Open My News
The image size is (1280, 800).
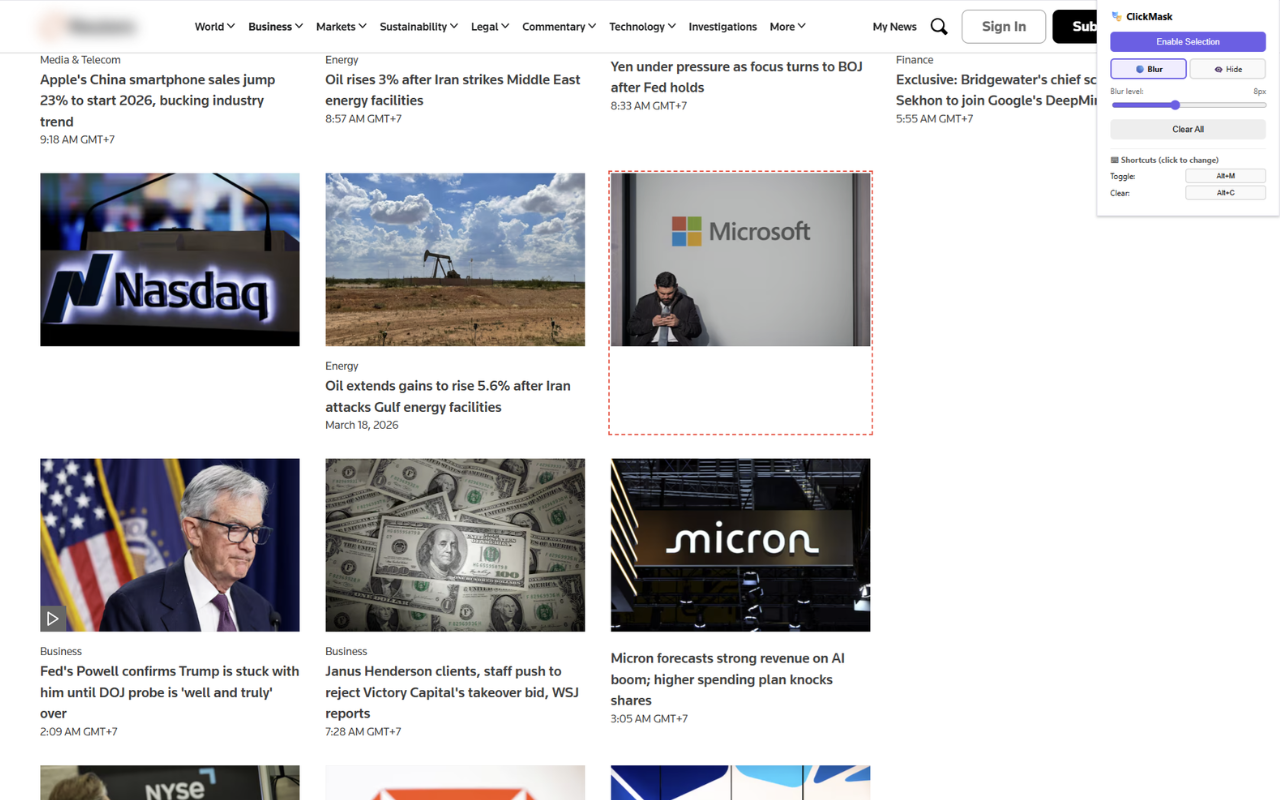tap(894, 27)
